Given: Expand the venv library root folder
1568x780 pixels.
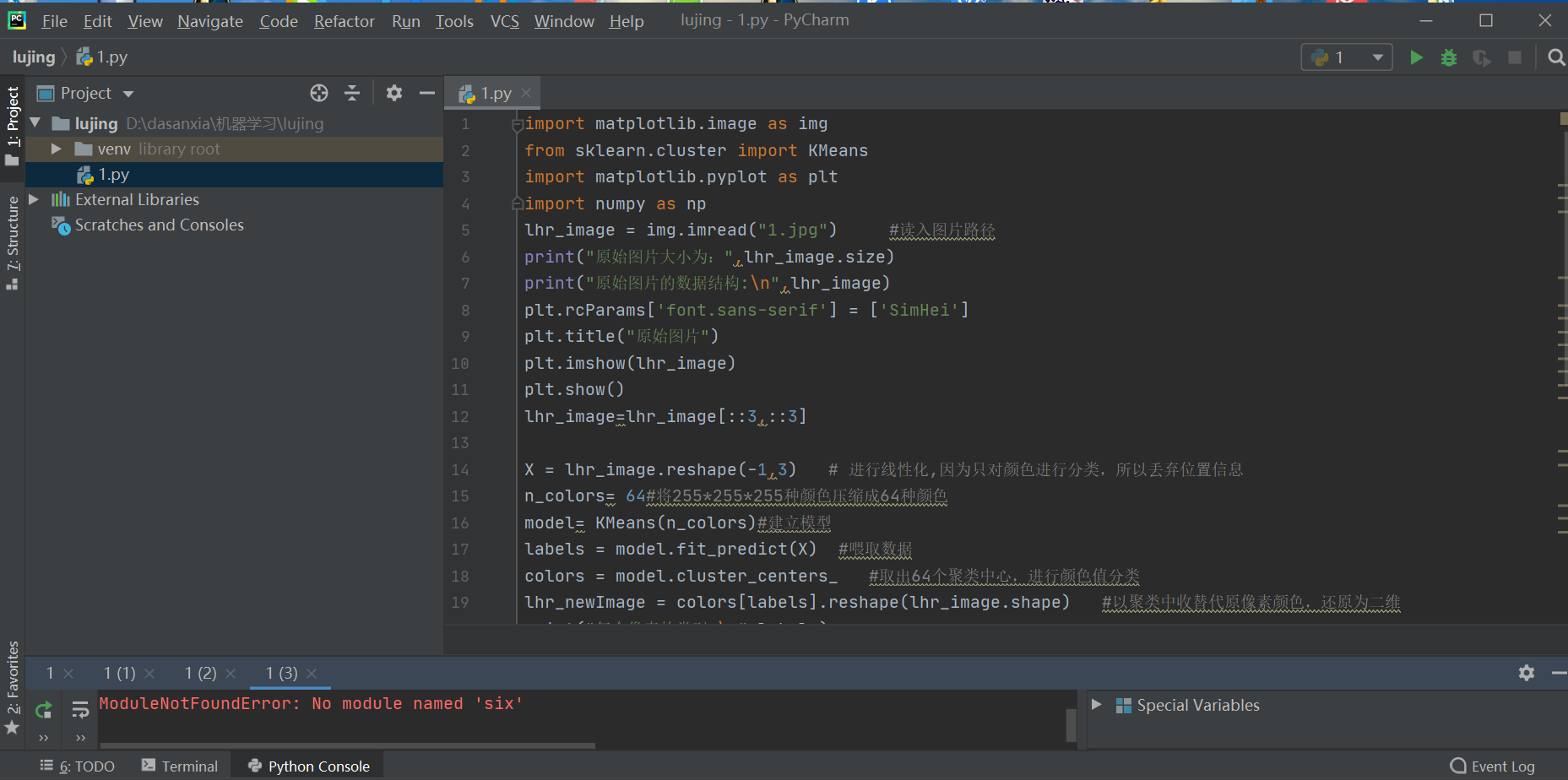Looking at the screenshot, I should pyautogui.click(x=57, y=149).
